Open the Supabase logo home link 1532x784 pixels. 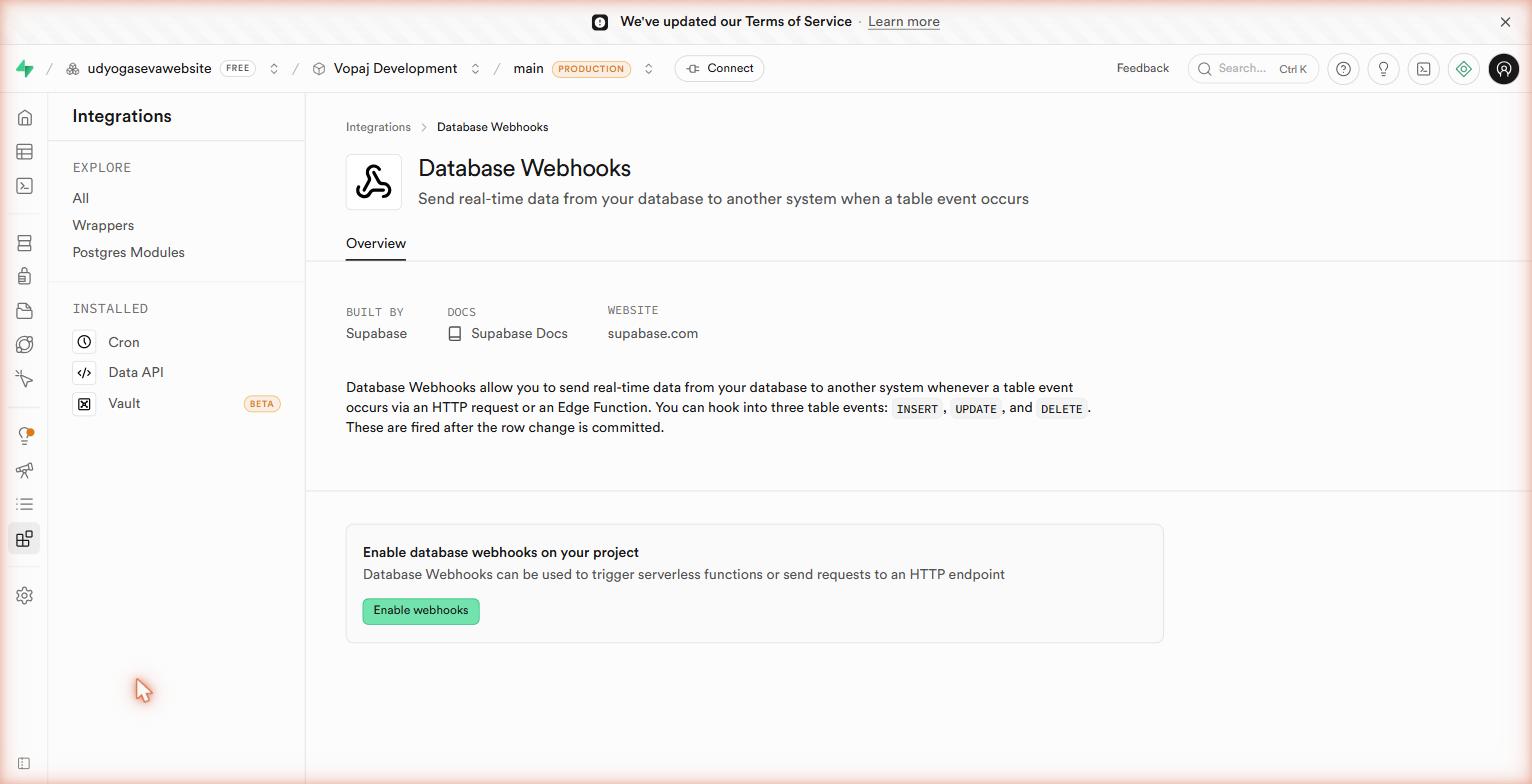25,69
